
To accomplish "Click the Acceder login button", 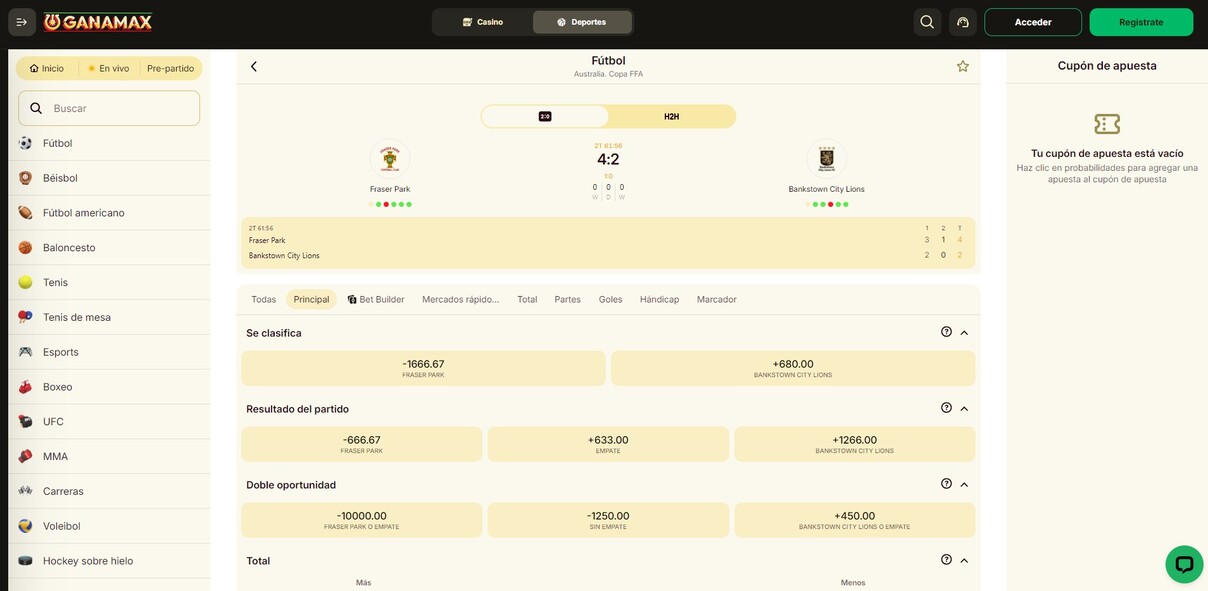I will click(1032, 22).
